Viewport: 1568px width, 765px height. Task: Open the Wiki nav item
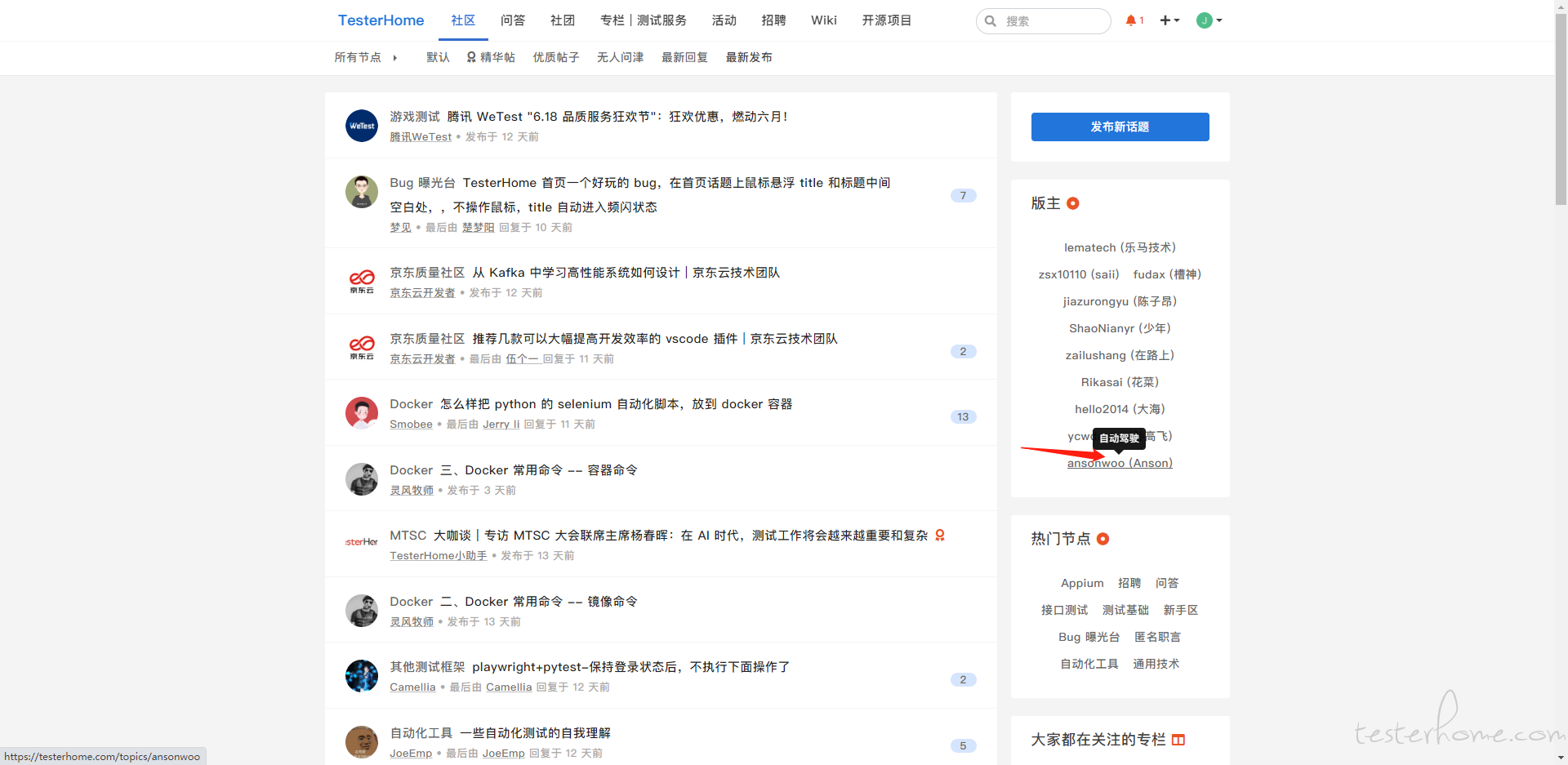pyautogui.click(x=824, y=20)
